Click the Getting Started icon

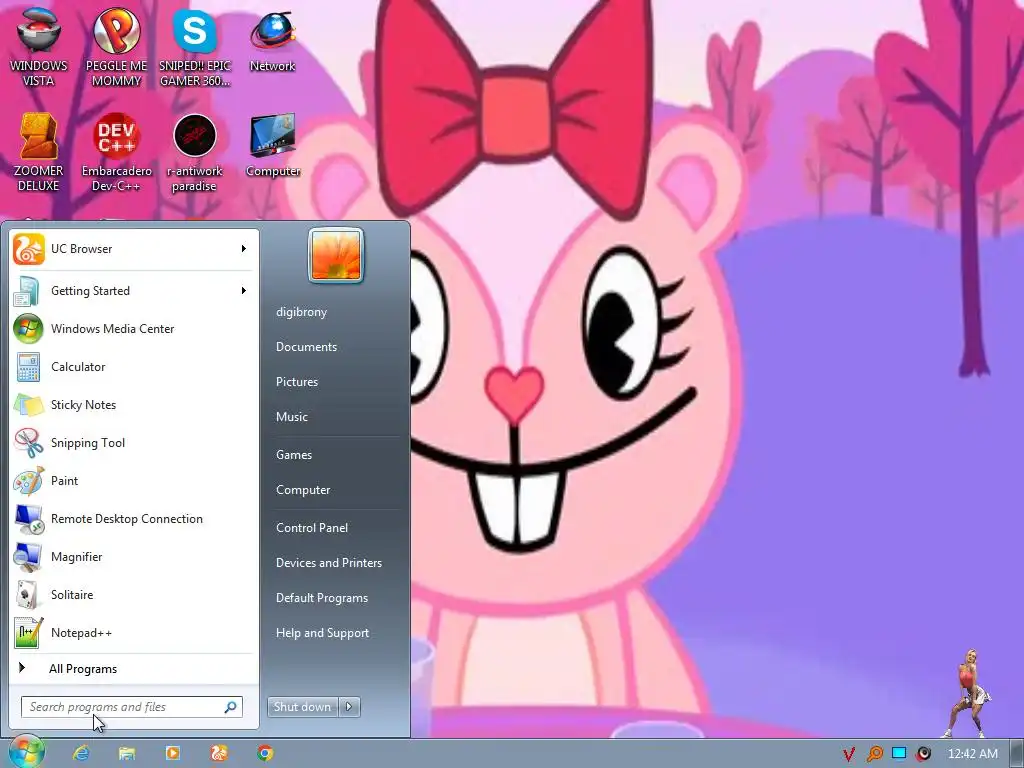click(27, 291)
